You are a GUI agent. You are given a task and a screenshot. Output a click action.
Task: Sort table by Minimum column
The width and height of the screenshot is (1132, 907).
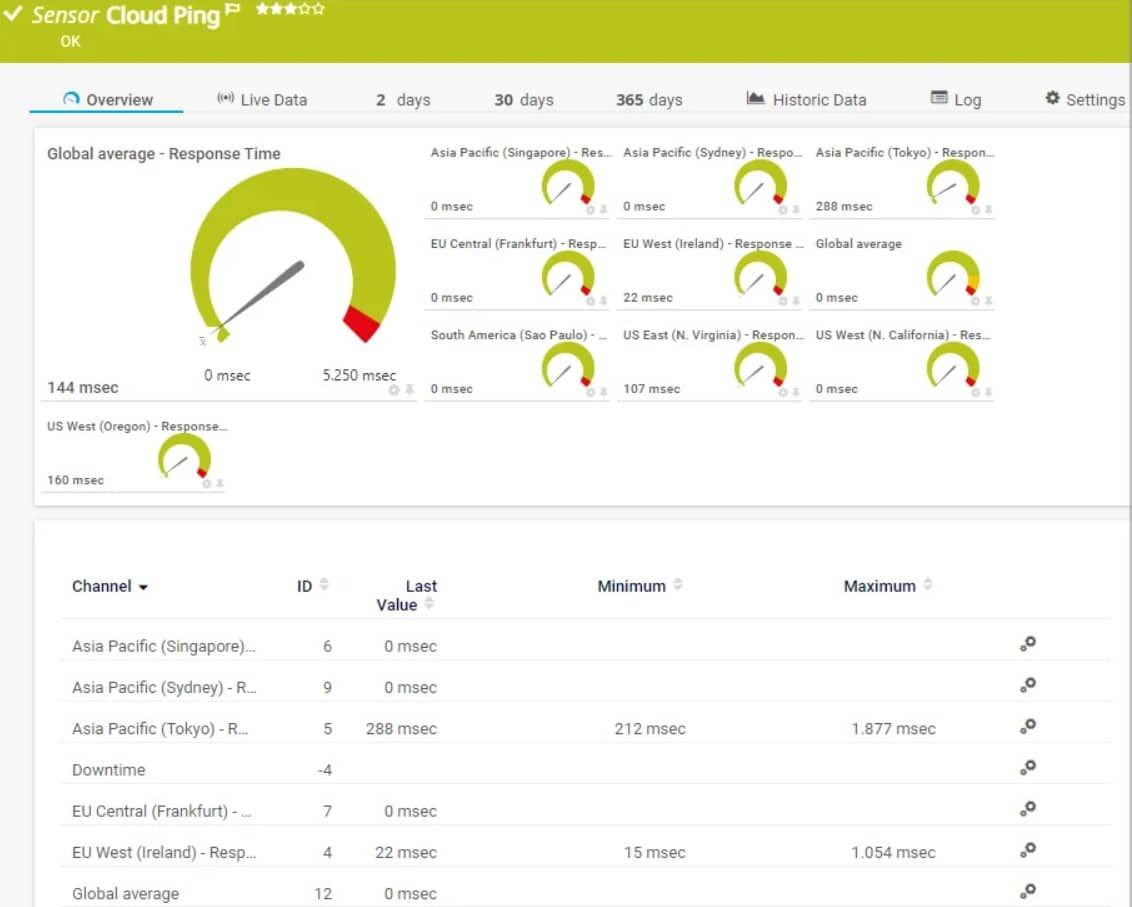pyautogui.click(x=678, y=584)
